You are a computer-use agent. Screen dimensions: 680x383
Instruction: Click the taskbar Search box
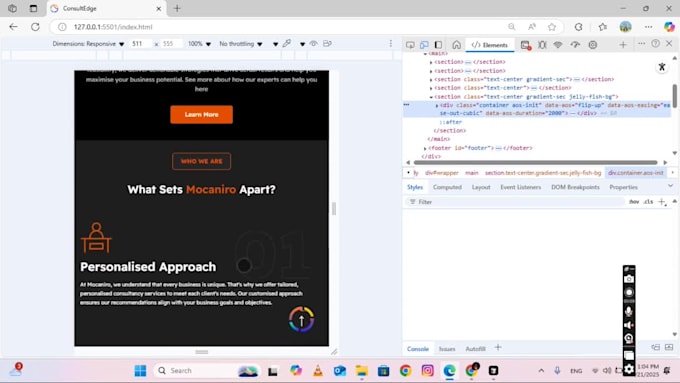click(x=207, y=371)
